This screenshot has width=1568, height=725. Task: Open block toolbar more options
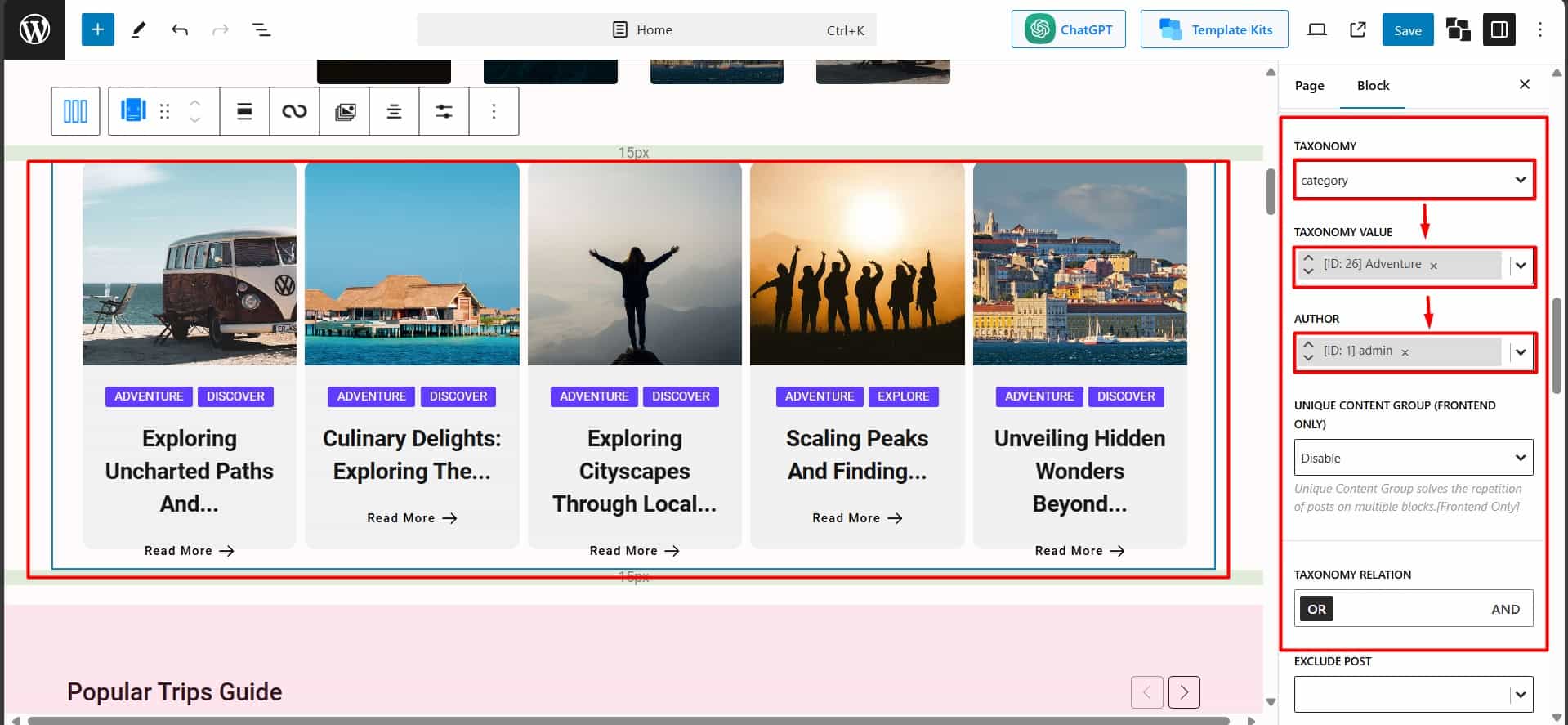pyautogui.click(x=494, y=111)
